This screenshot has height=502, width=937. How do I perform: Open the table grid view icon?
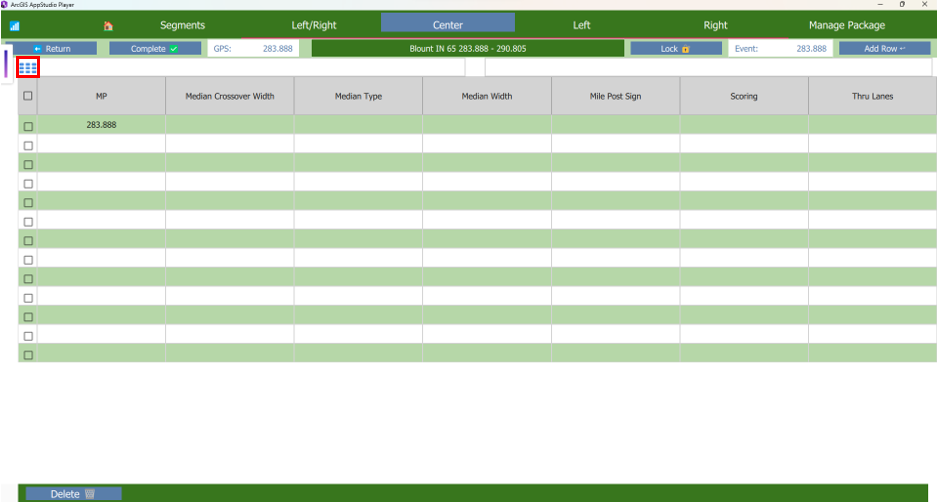coord(28,68)
